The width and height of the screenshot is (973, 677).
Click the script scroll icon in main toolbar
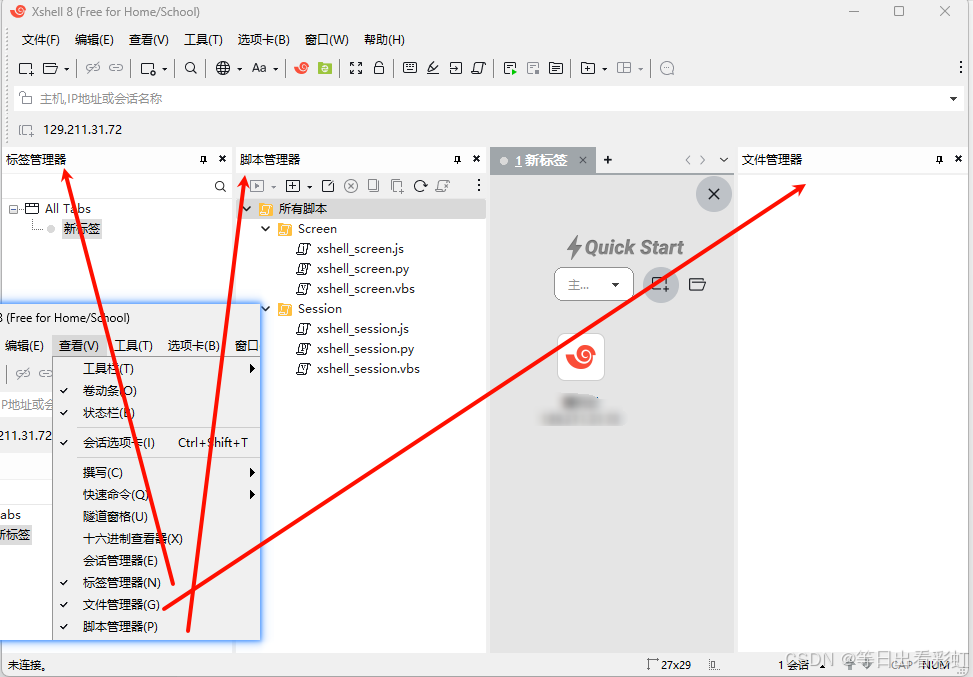click(x=478, y=68)
